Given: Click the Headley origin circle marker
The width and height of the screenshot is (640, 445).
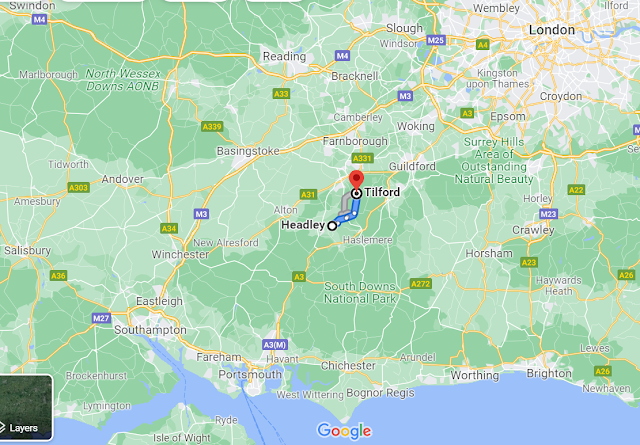Looking at the screenshot, I should pos(332,225).
